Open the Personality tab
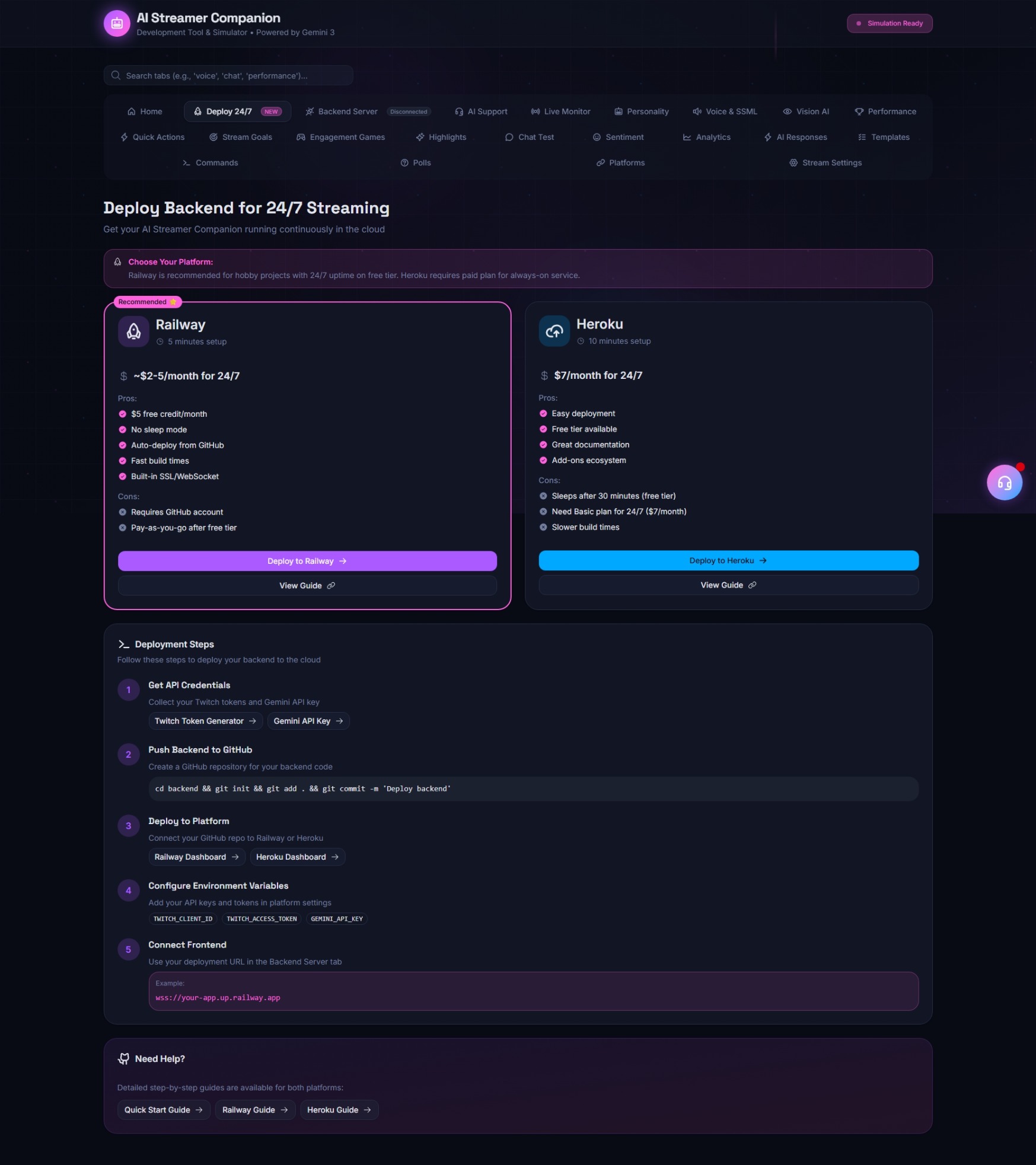Viewport: 1036px width, 1165px height. [x=641, y=111]
